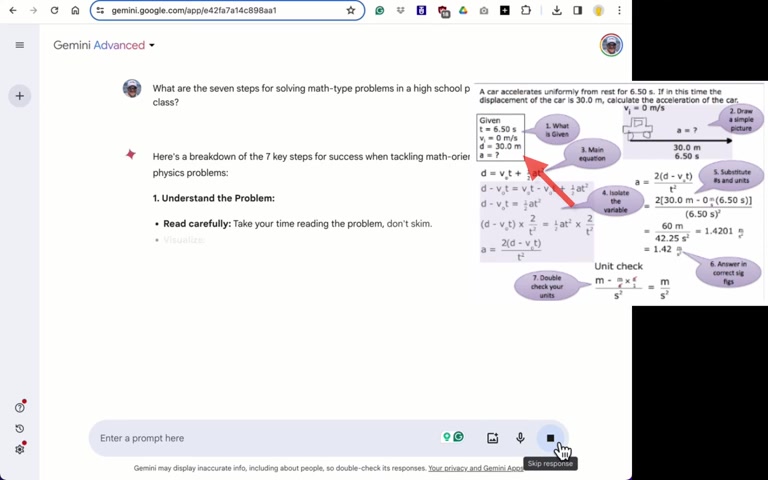This screenshot has height=480, width=768.
Task: View site information icon in address bar
Action: 100,10
